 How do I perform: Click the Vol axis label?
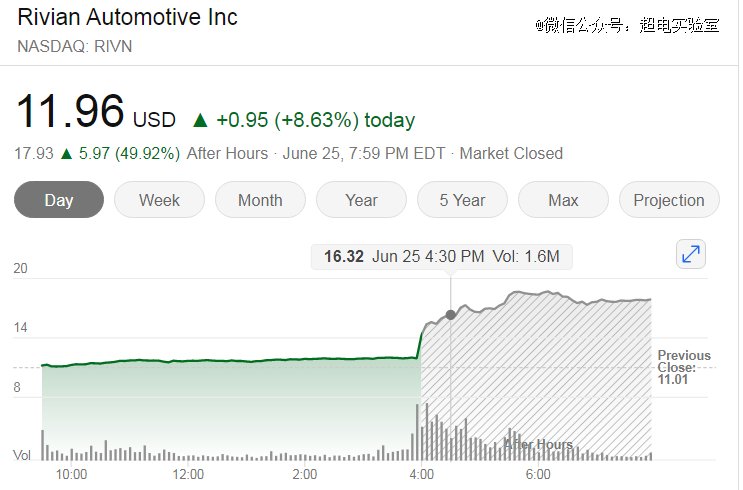pyautogui.click(x=22, y=455)
